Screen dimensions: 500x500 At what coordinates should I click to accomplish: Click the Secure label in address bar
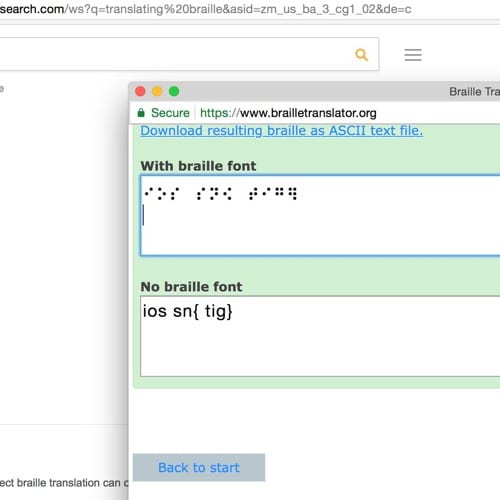(170, 113)
